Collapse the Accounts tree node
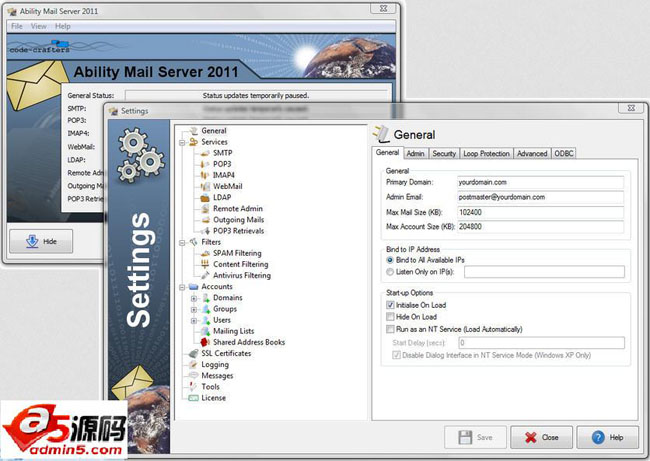 tap(182, 287)
